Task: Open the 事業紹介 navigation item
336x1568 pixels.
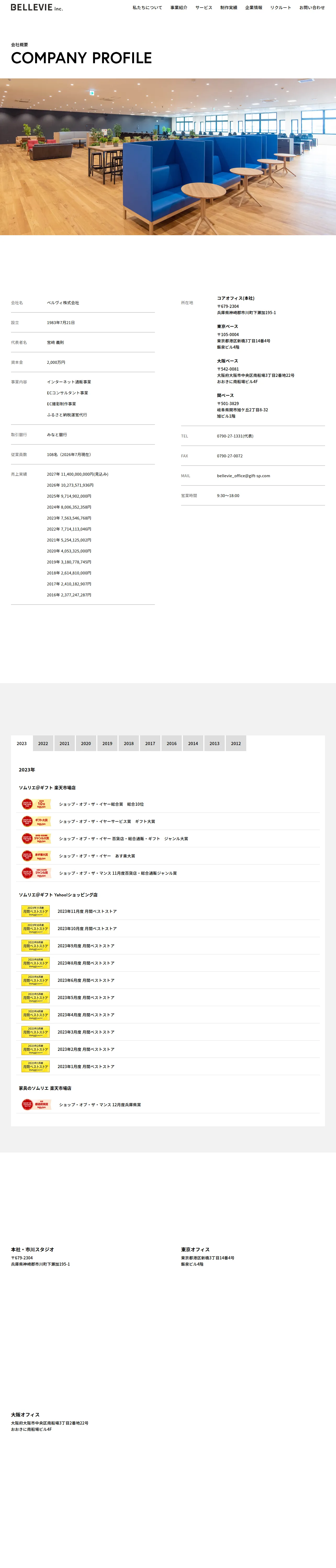Action: click(x=179, y=8)
